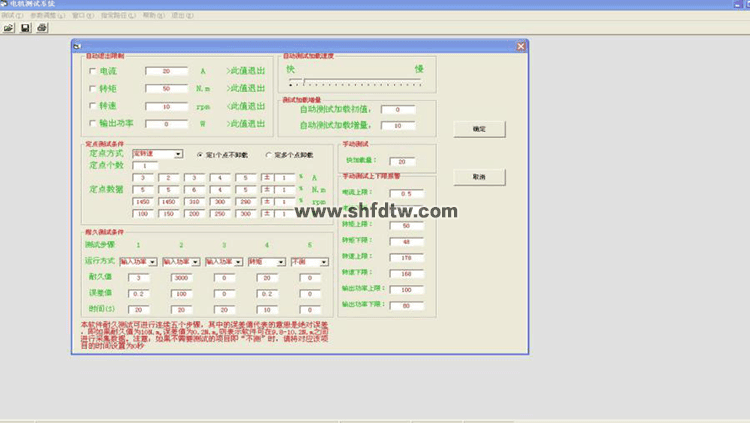This screenshot has width=750, height=423.
Task: Click the 取消 button
Action: (479, 176)
